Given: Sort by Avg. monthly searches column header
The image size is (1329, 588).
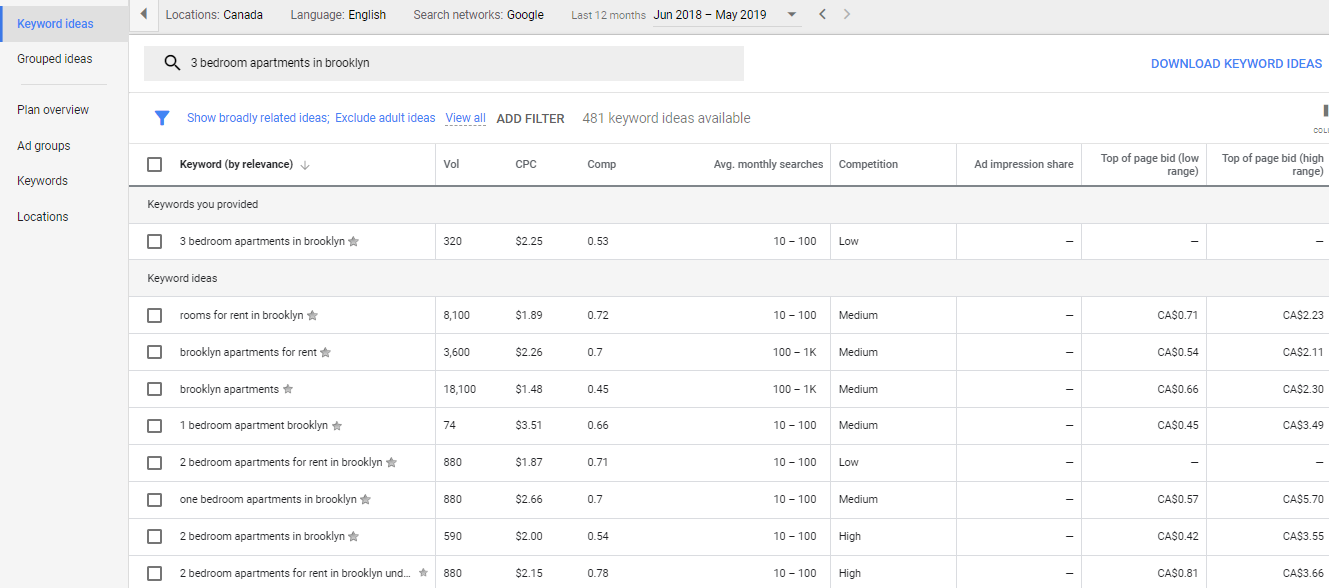Looking at the screenshot, I should [768, 164].
